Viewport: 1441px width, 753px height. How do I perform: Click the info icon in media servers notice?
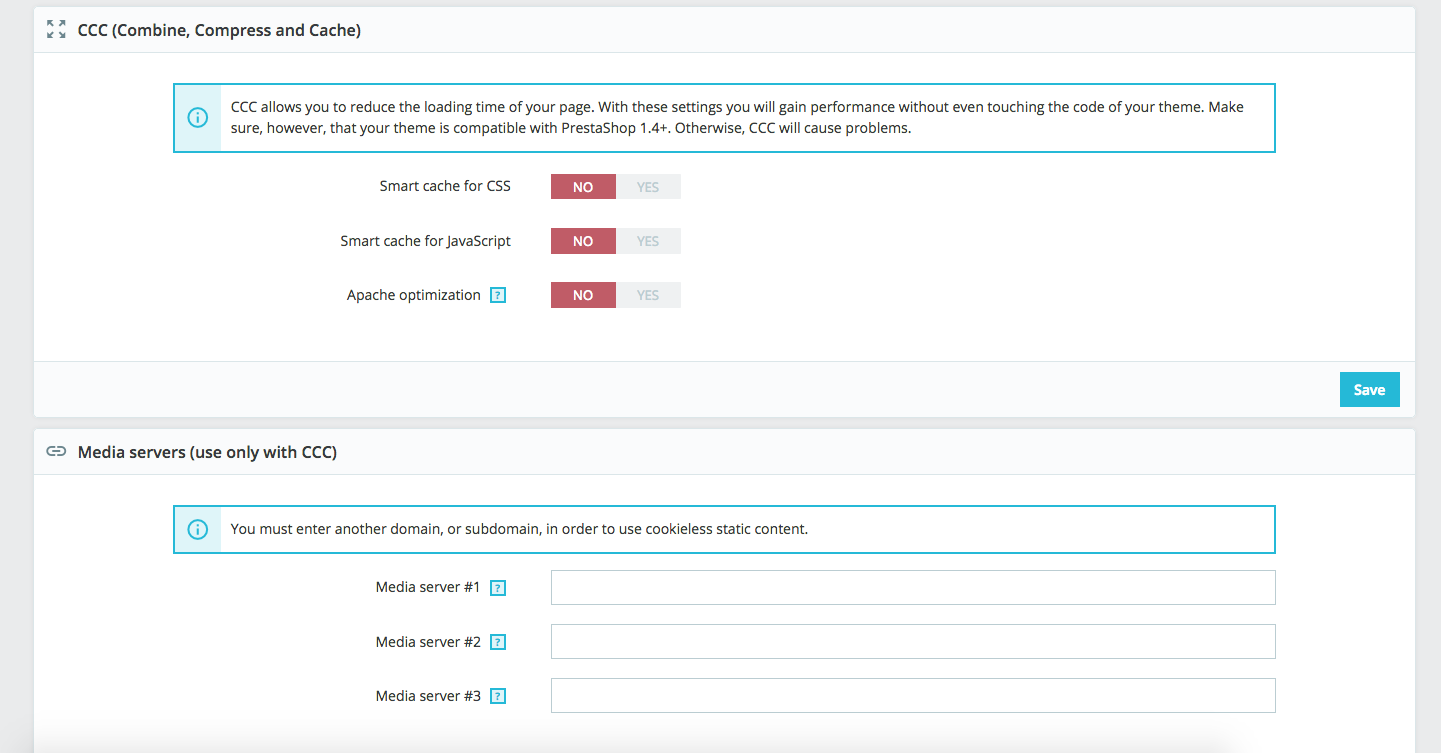click(198, 529)
